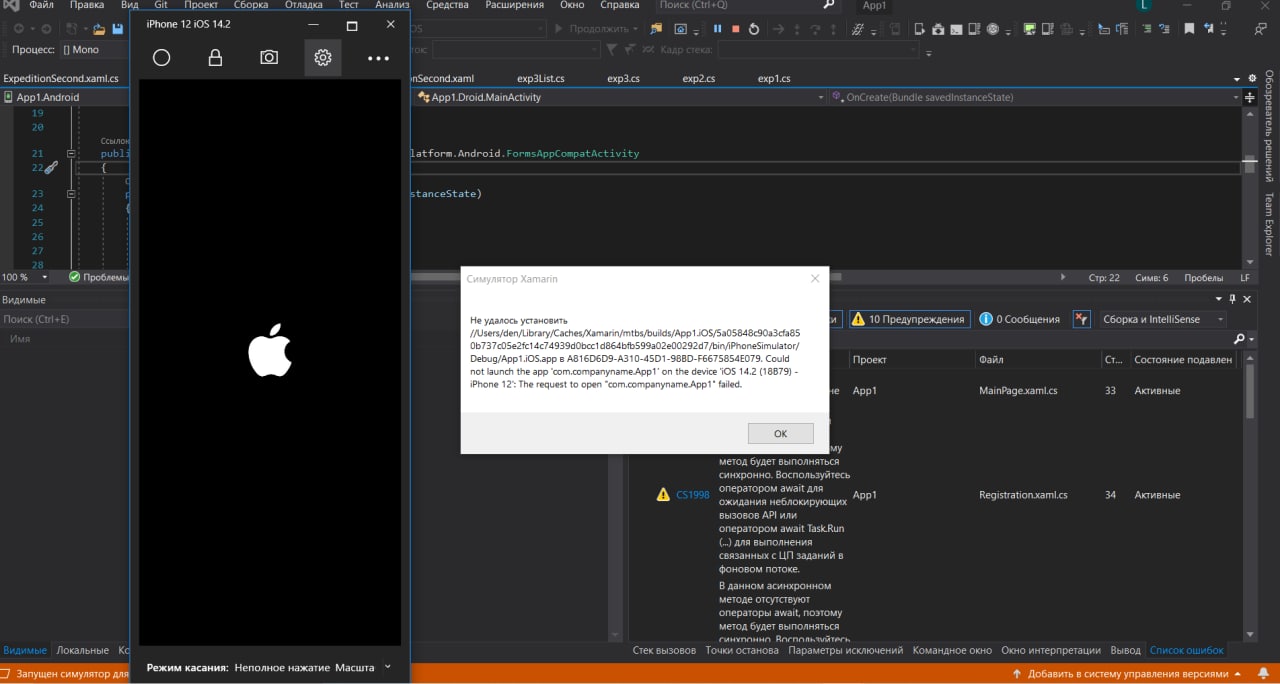
Task: Click the bookmark icon in the toolbar
Action: click(x=1189, y=29)
